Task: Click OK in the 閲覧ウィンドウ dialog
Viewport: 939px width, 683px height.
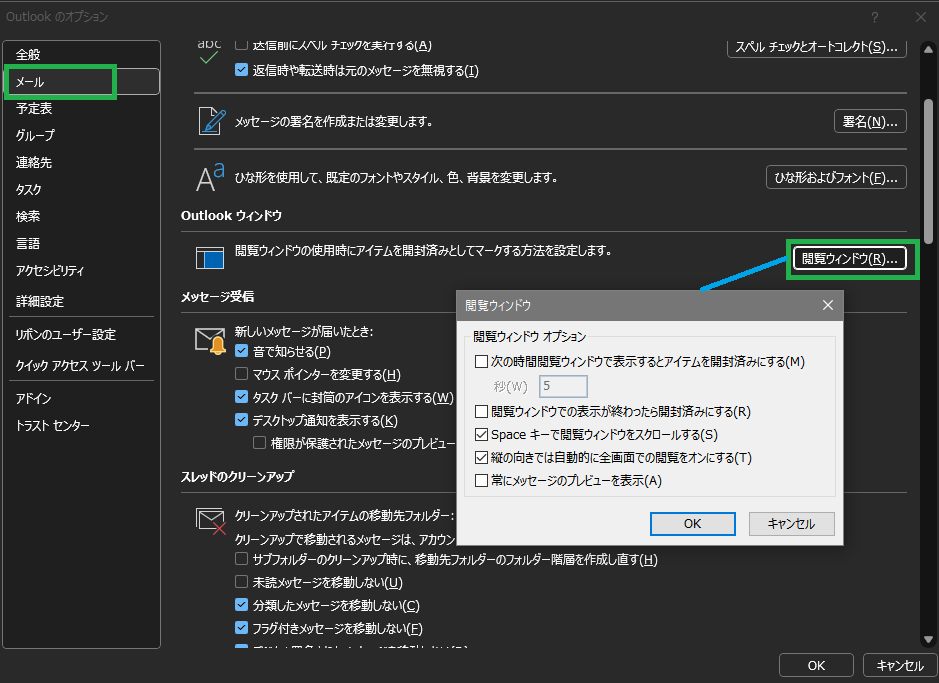Action: (692, 523)
